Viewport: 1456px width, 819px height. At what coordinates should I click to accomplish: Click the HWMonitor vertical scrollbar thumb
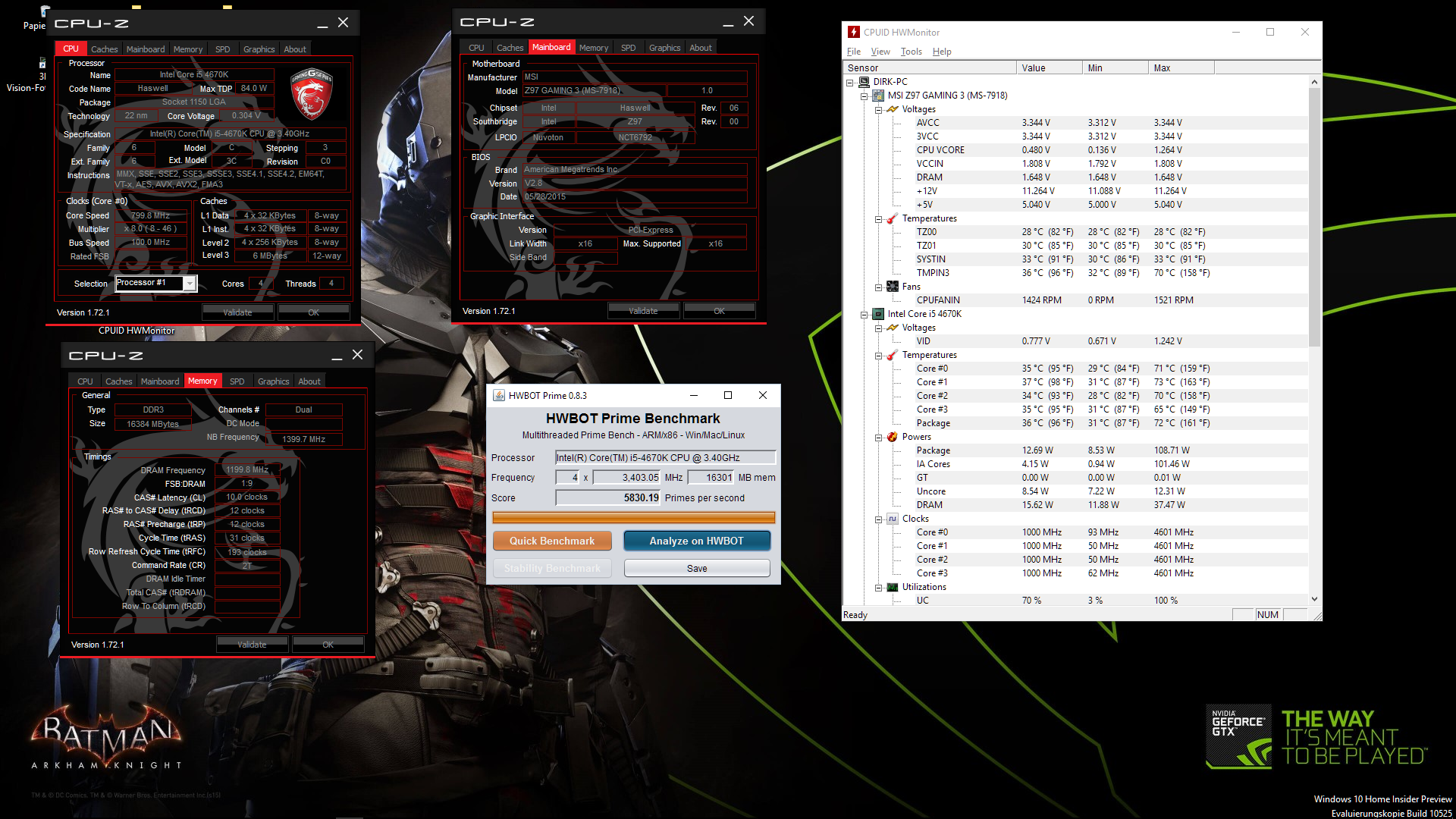[1314, 218]
